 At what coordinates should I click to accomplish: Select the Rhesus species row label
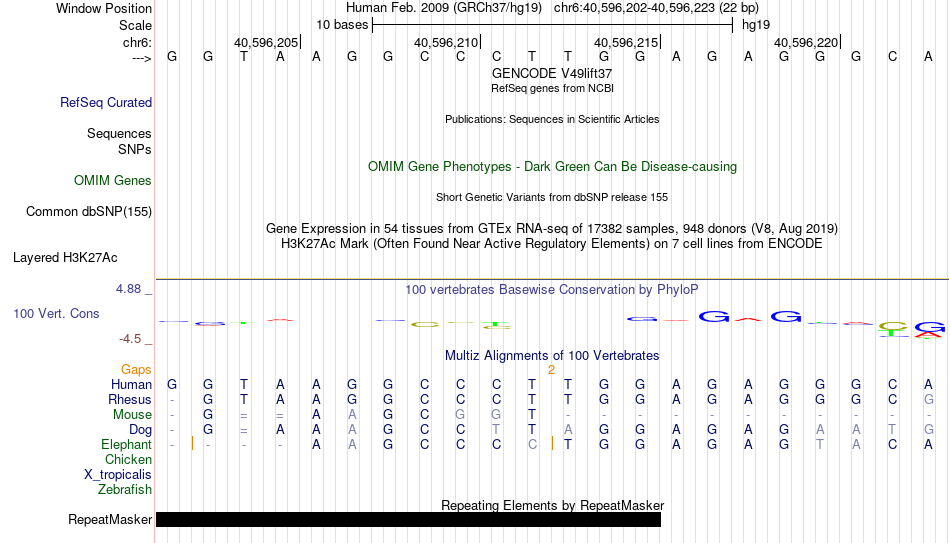[x=130, y=400]
